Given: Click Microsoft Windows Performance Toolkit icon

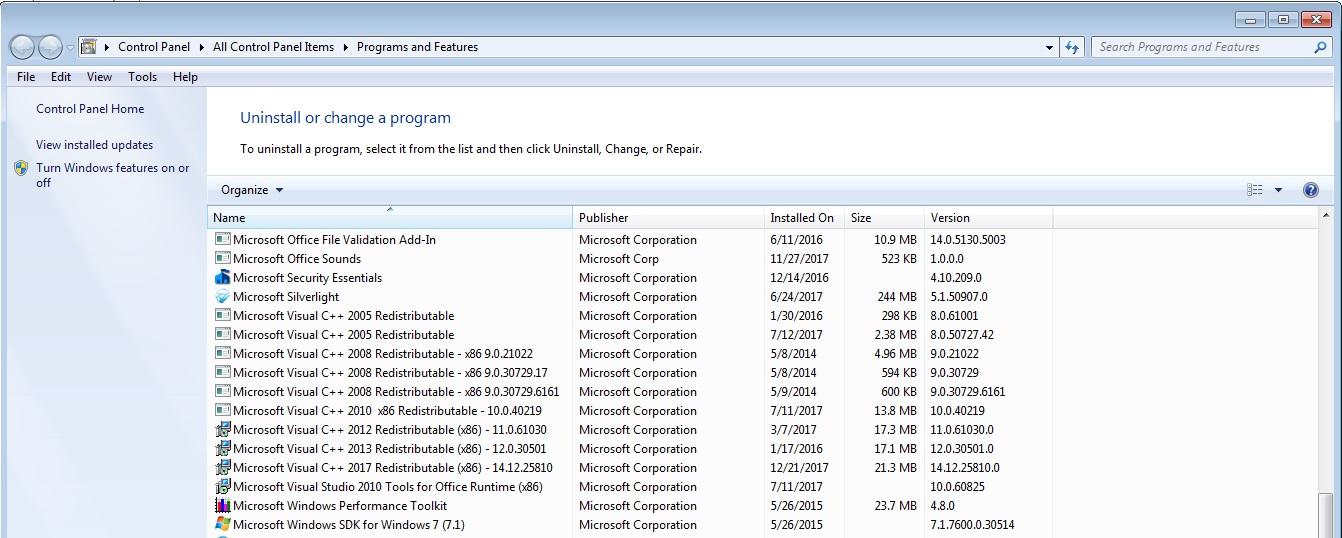Looking at the screenshot, I should pyautogui.click(x=223, y=506).
